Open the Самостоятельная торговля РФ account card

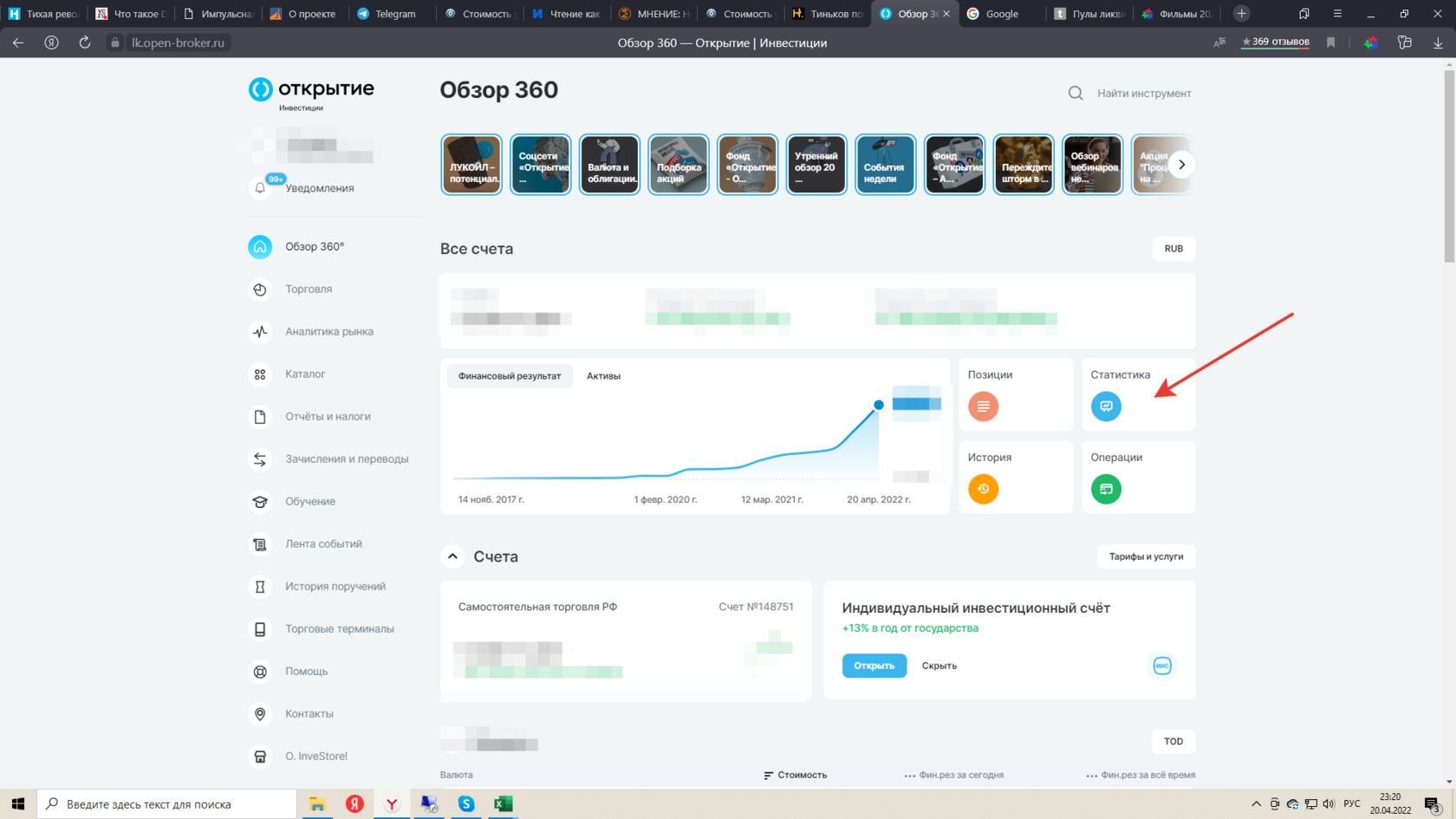pos(626,640)
